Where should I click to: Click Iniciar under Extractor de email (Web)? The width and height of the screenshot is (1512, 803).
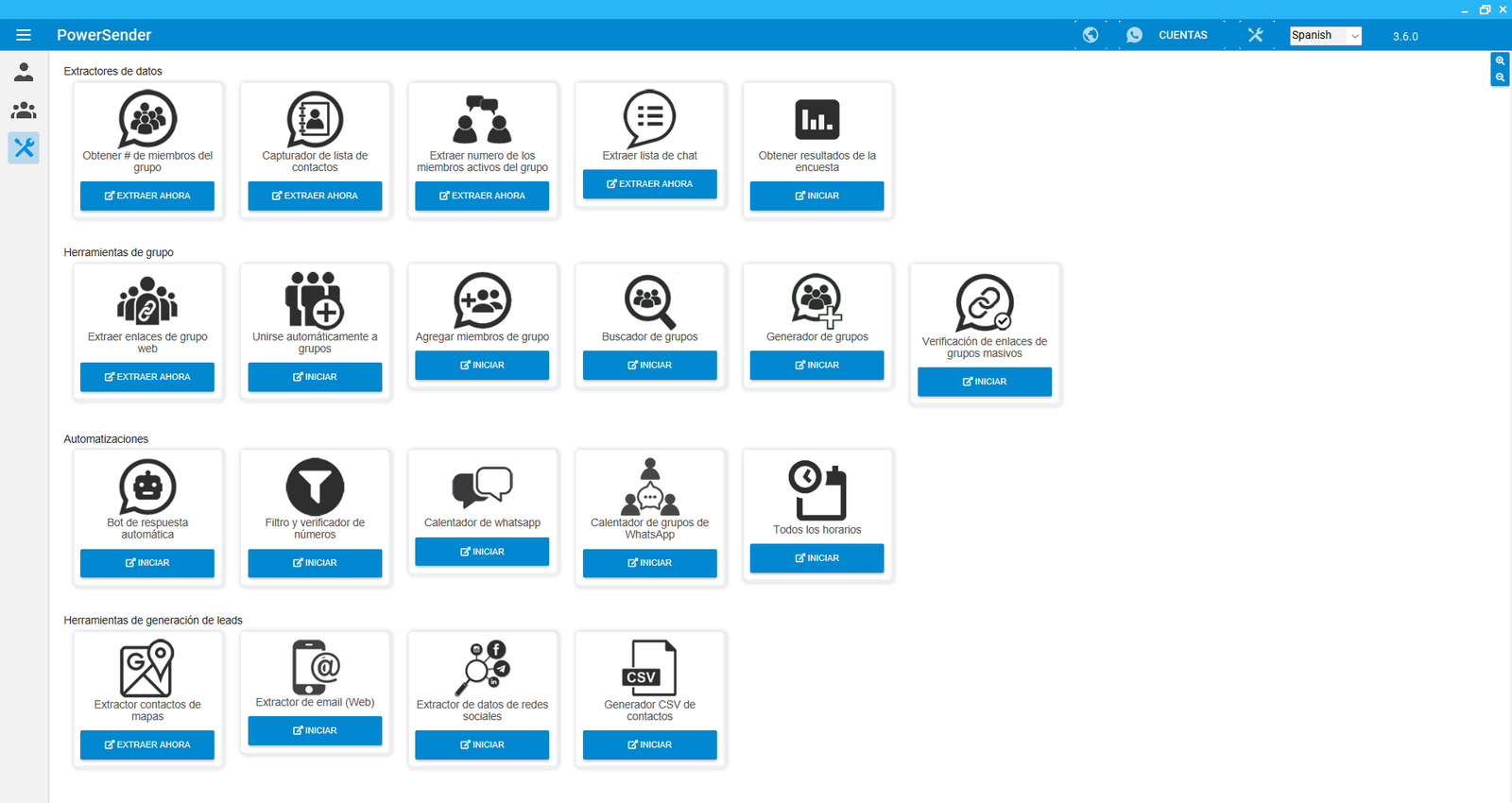point(315,730)
